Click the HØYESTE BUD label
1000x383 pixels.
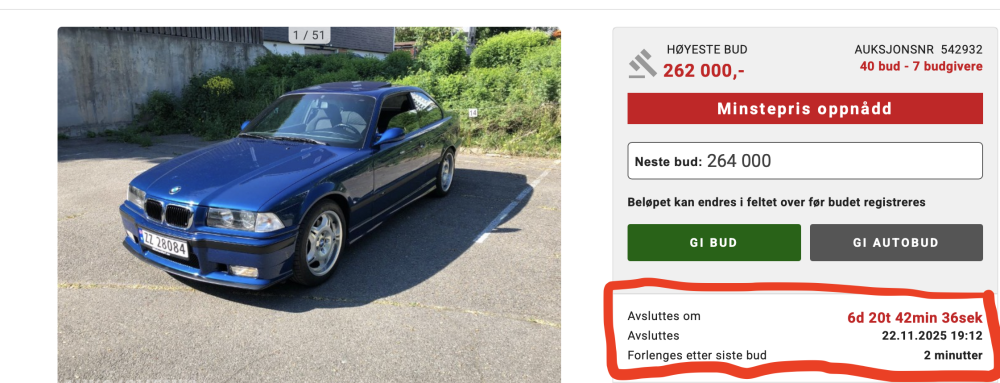tap(707, 50)
